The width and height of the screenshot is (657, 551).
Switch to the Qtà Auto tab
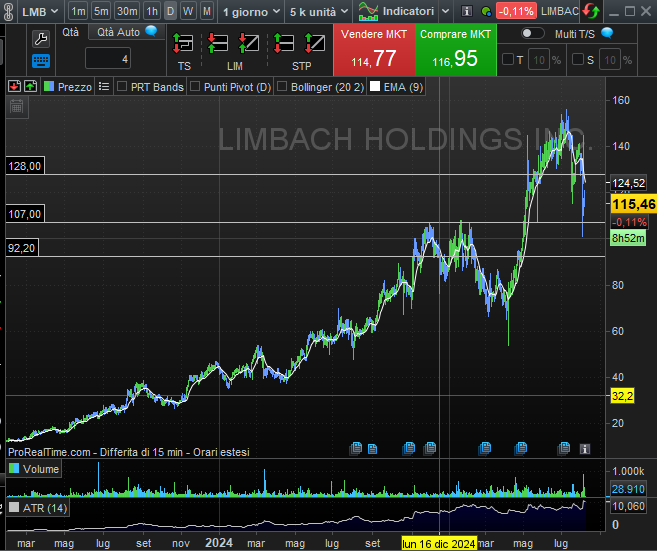pyautogui.click(x=121, y=31)
